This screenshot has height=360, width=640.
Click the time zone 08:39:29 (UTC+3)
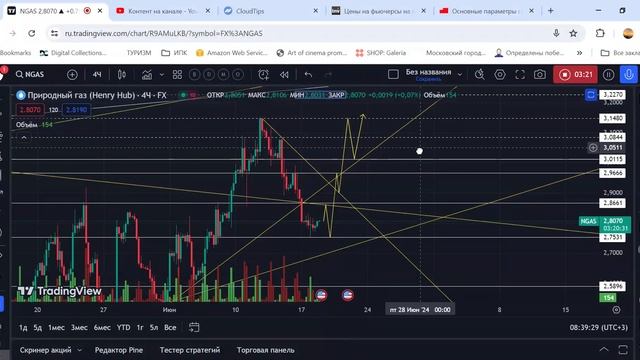(x=599, y=327)
